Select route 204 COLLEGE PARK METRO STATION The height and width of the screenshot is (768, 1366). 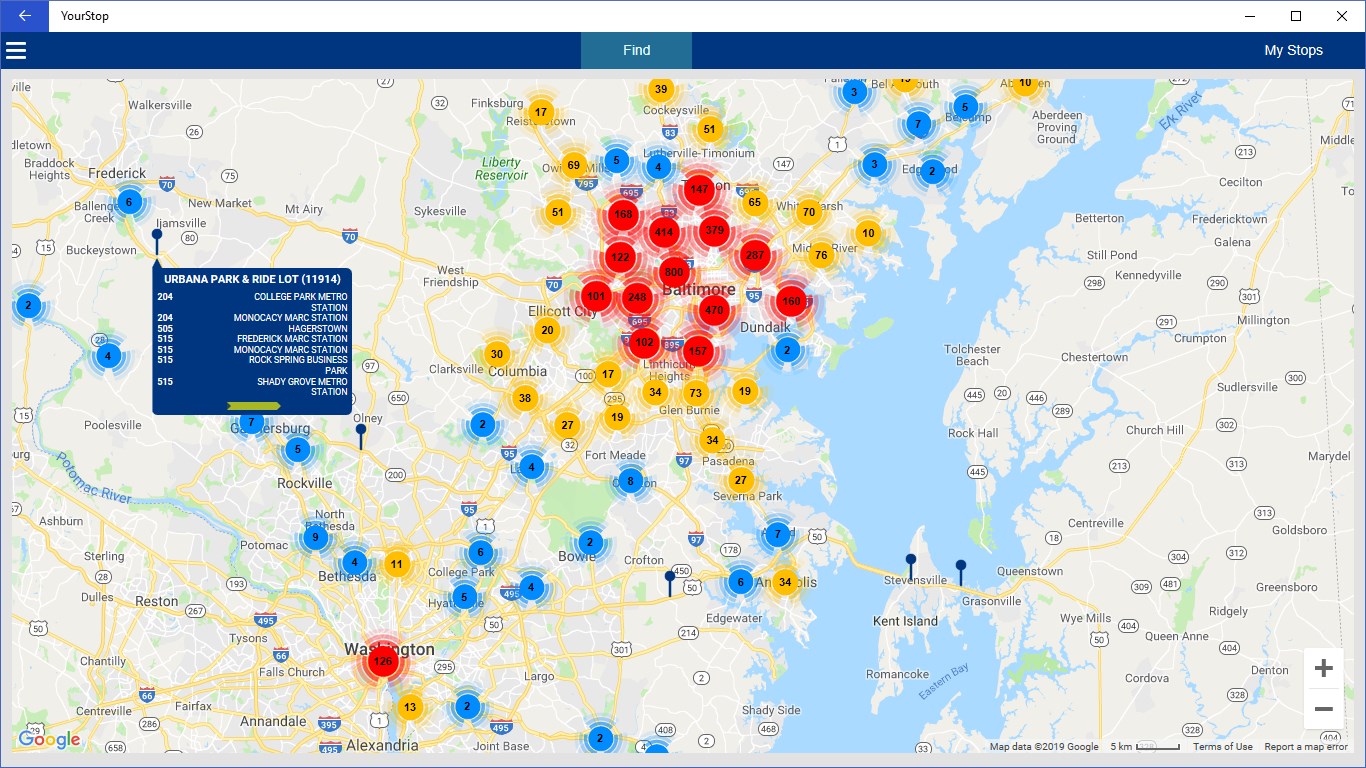[x=252, y=302]
